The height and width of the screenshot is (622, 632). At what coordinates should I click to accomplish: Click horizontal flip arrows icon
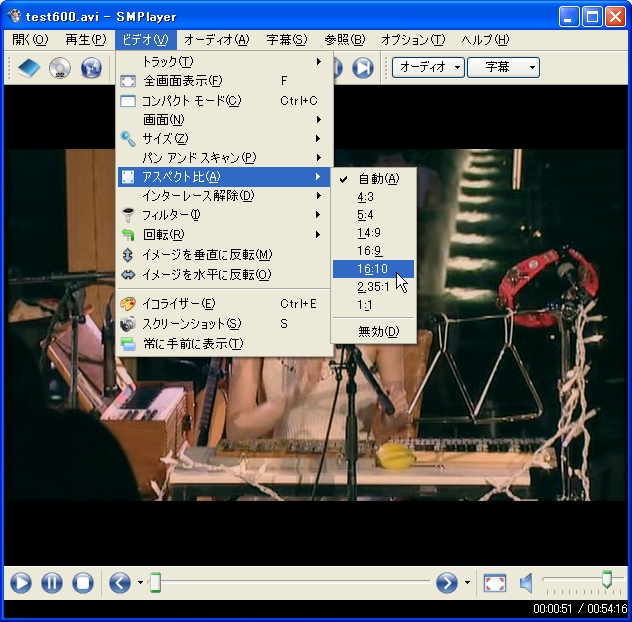click(128, 275)
